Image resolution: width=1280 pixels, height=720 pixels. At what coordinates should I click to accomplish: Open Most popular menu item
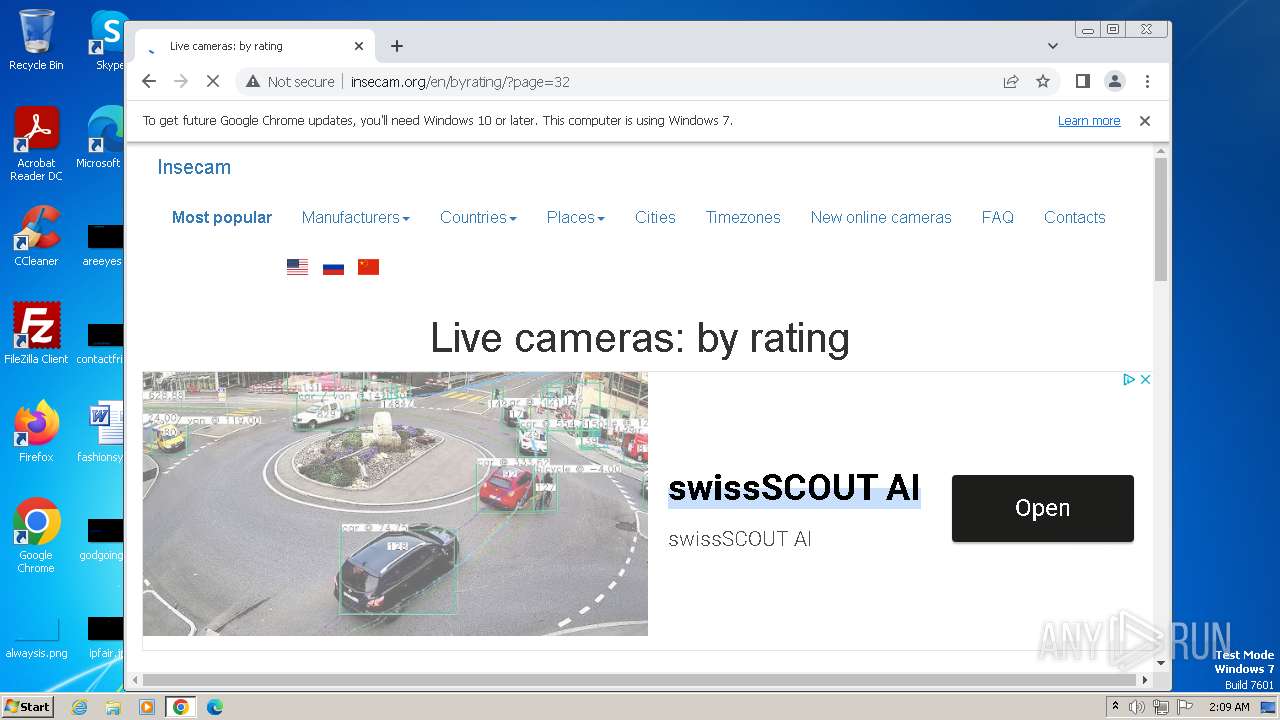coord(222,217)
